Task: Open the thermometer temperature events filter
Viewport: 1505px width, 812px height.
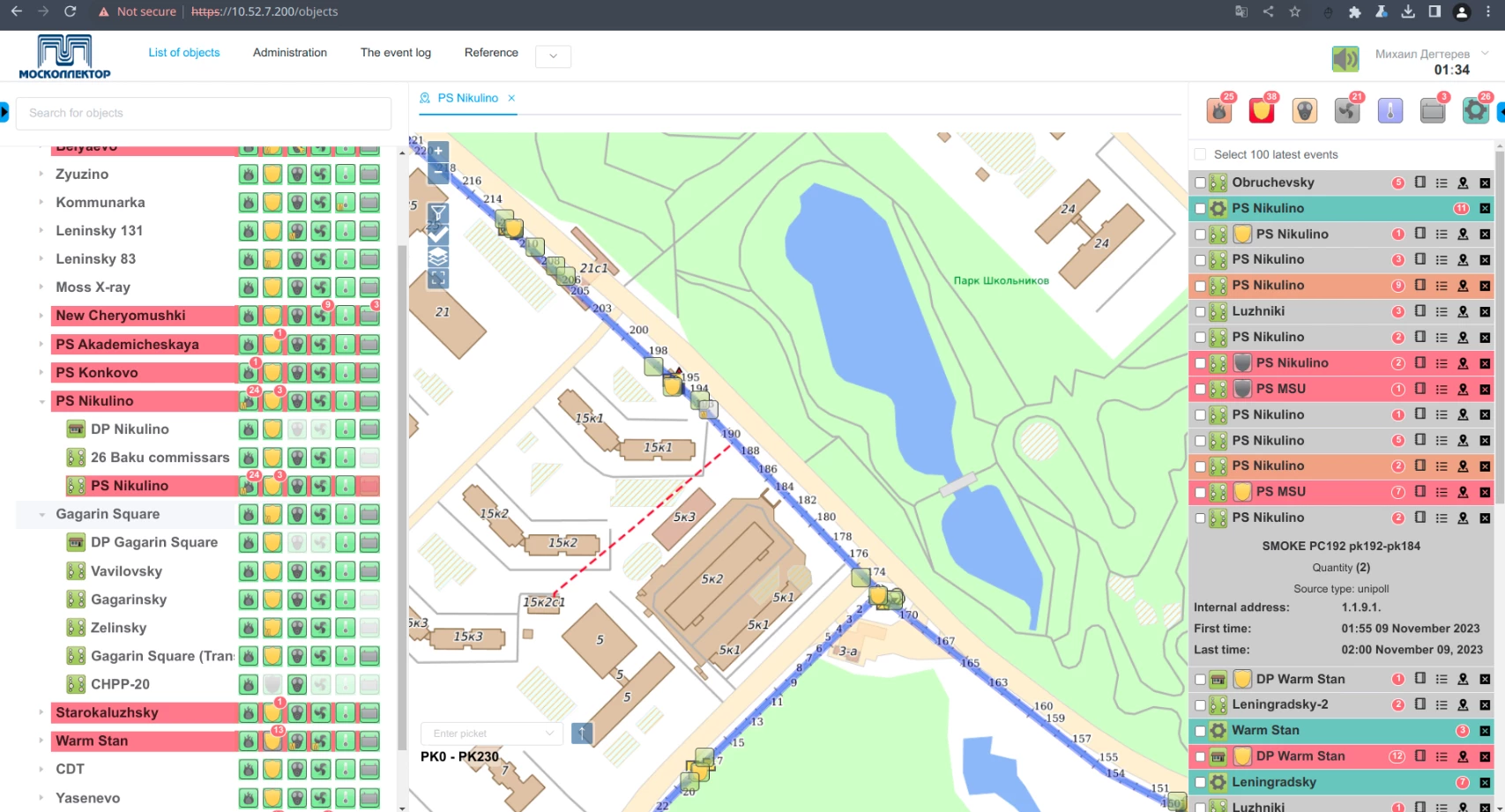Action: click(1390, 111)
